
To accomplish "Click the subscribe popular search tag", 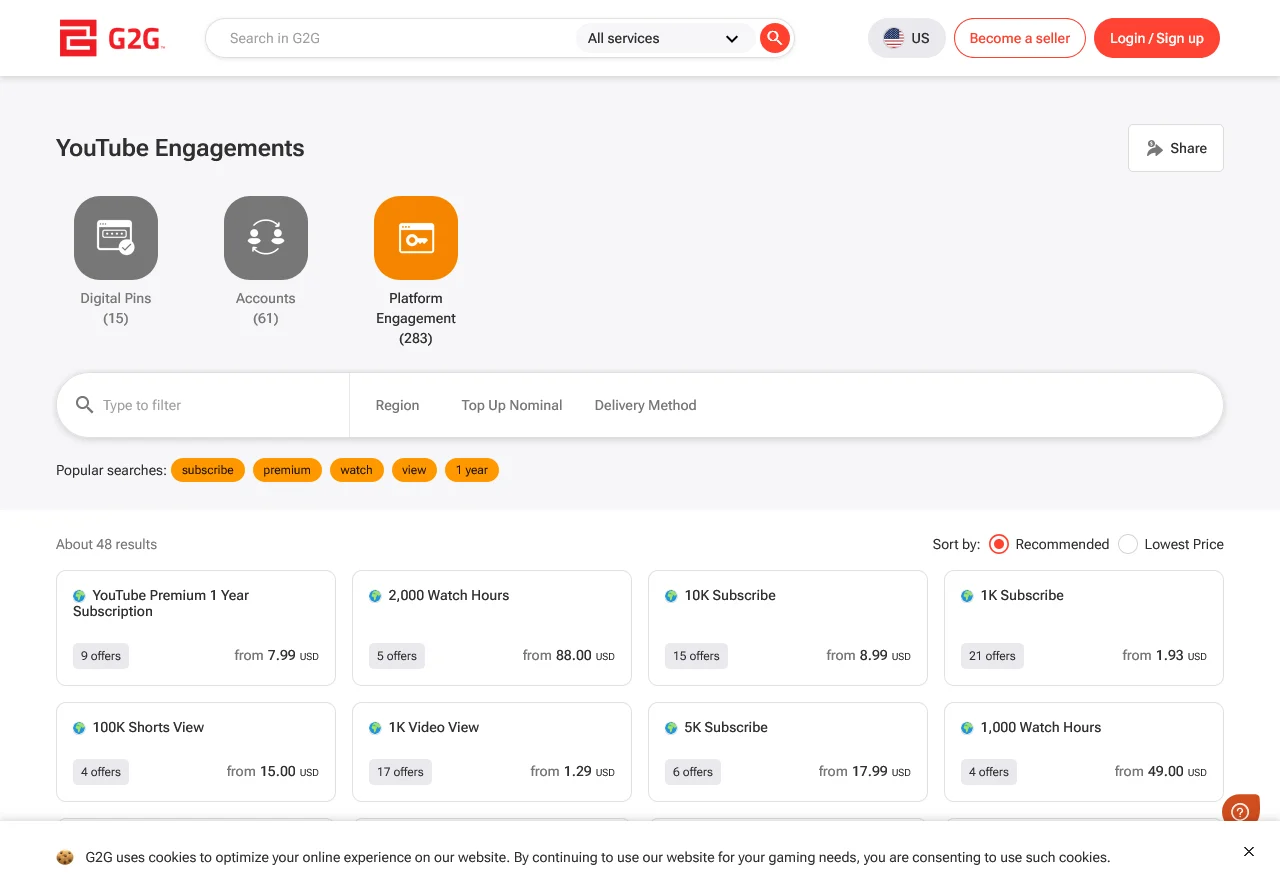I will tap(208, 470).
